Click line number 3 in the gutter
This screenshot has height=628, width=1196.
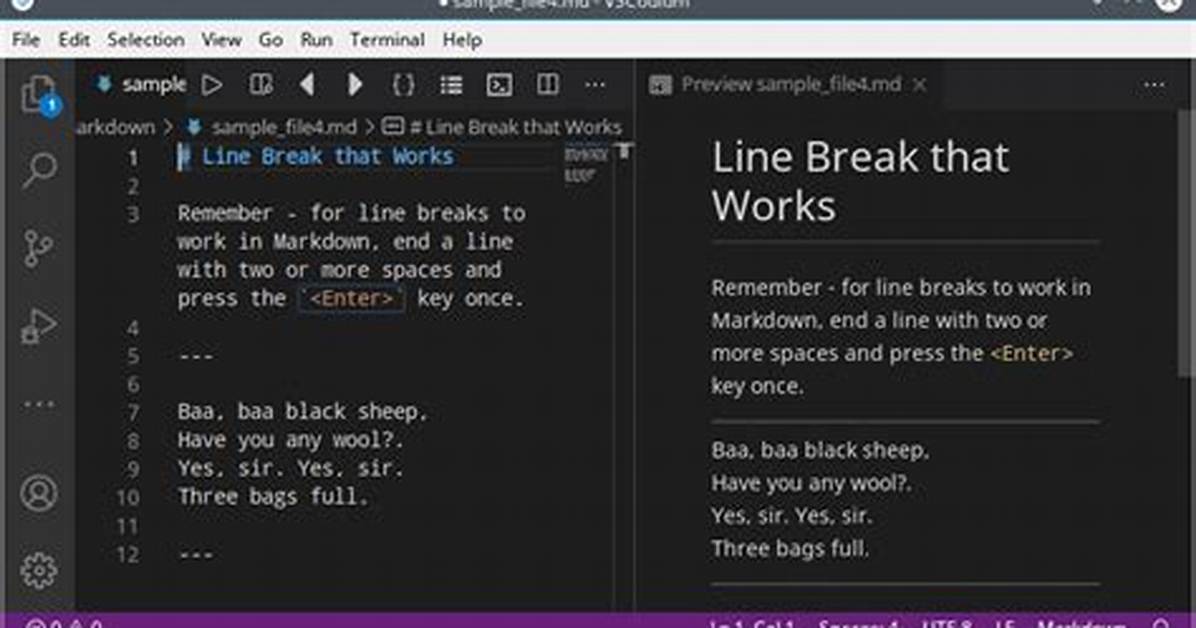click(133, 214)
